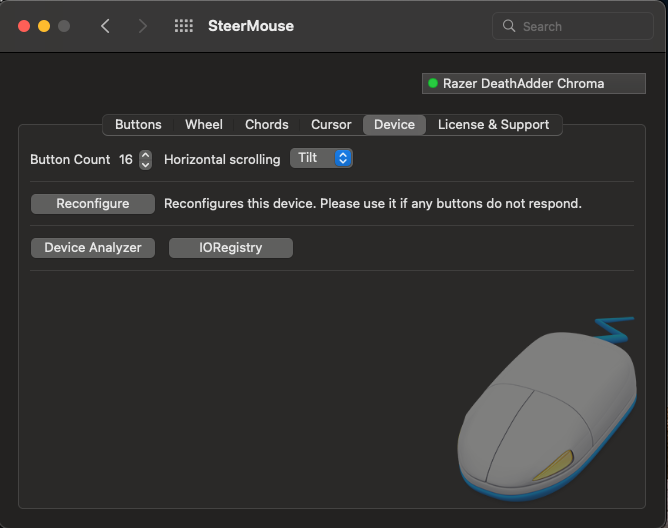This screenshot has height=528, width=668.
Task: Switch to the Wheel tab
Action: coord(204,125)
